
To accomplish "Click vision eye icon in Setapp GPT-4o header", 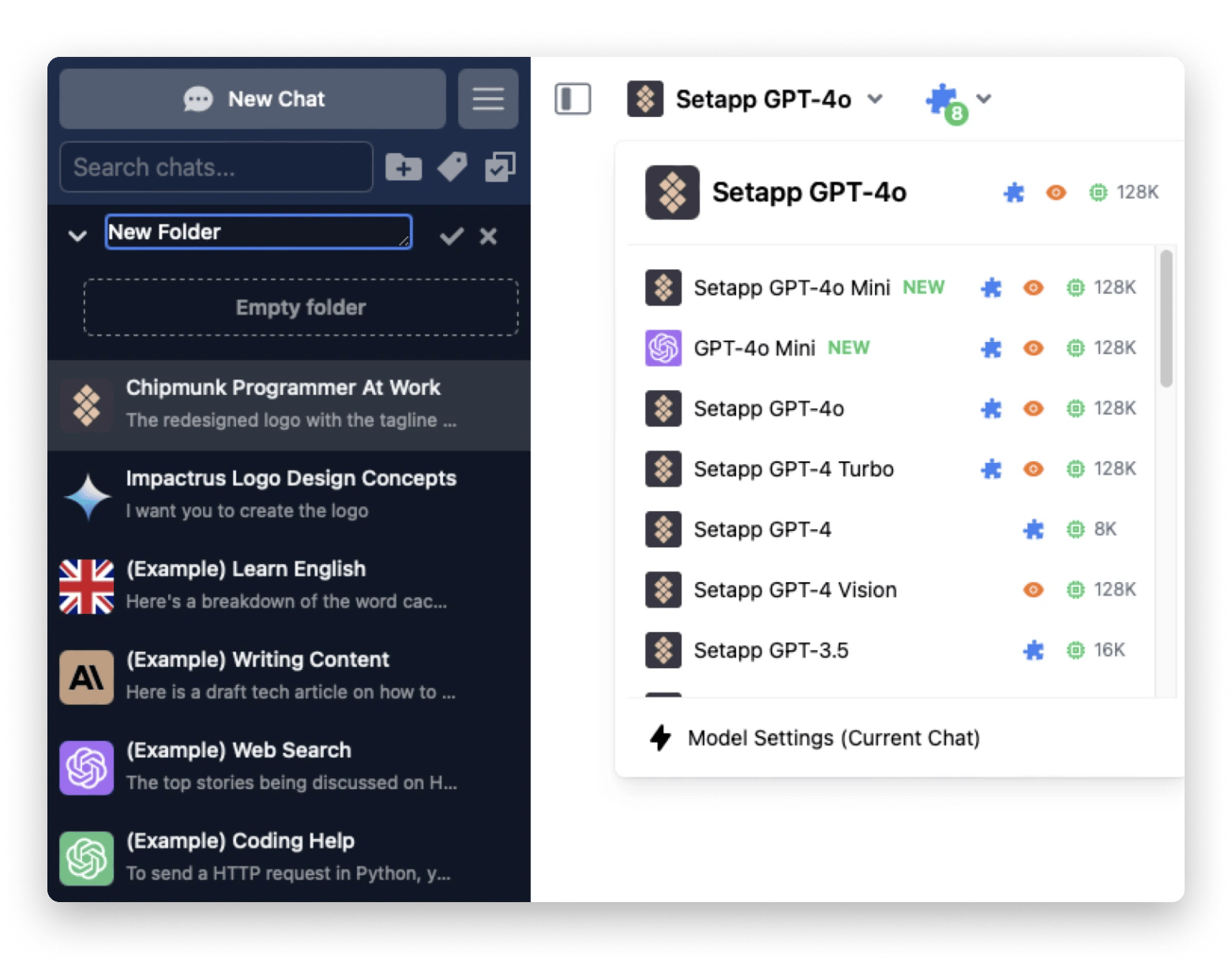I will coord(1056,192).
